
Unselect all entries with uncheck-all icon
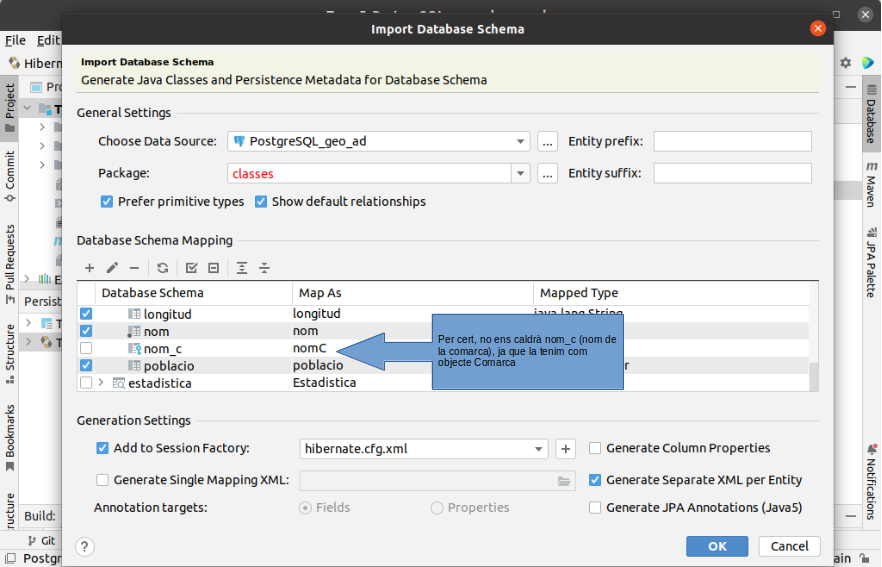214,268
